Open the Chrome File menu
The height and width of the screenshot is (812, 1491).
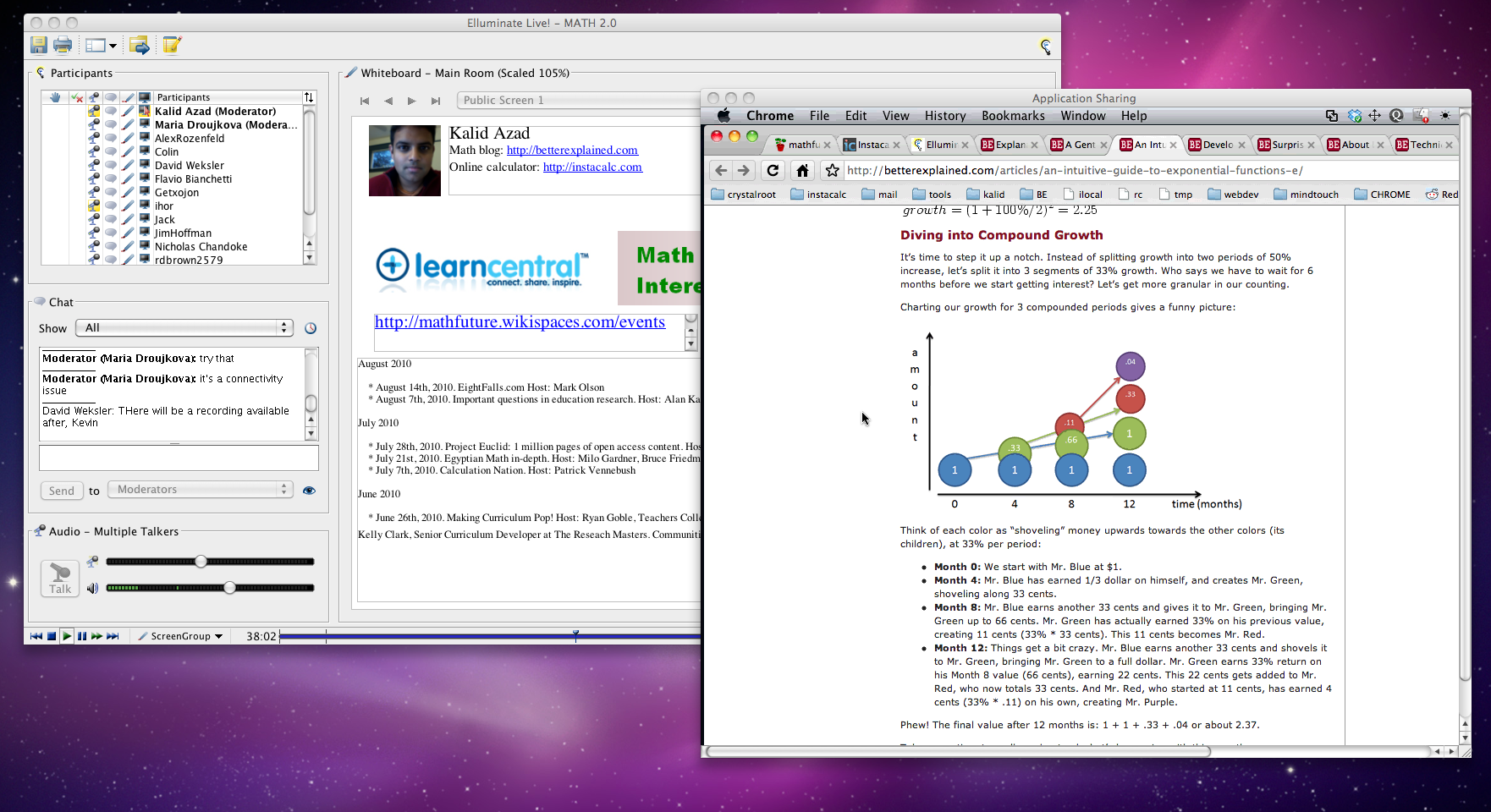point(819,116)
